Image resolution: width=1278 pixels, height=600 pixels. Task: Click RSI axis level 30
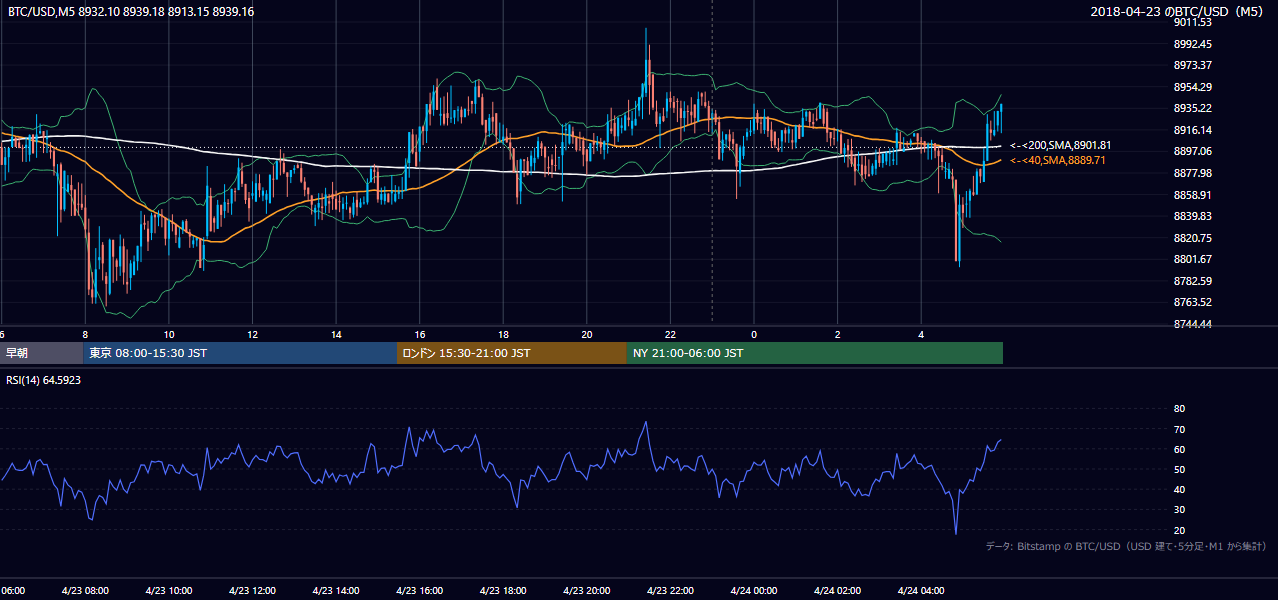tap(1179, 510)
